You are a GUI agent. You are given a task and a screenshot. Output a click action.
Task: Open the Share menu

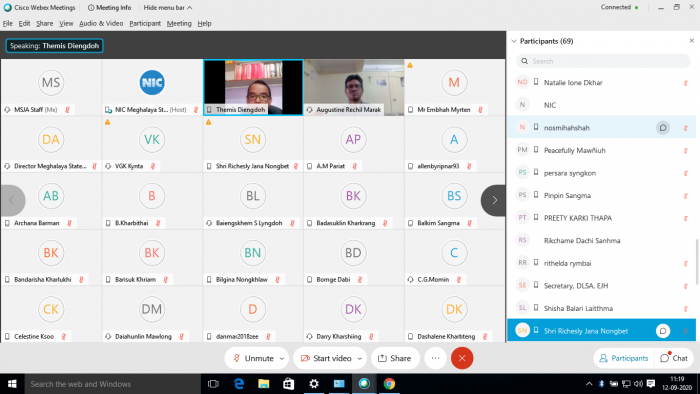(44, 23)
